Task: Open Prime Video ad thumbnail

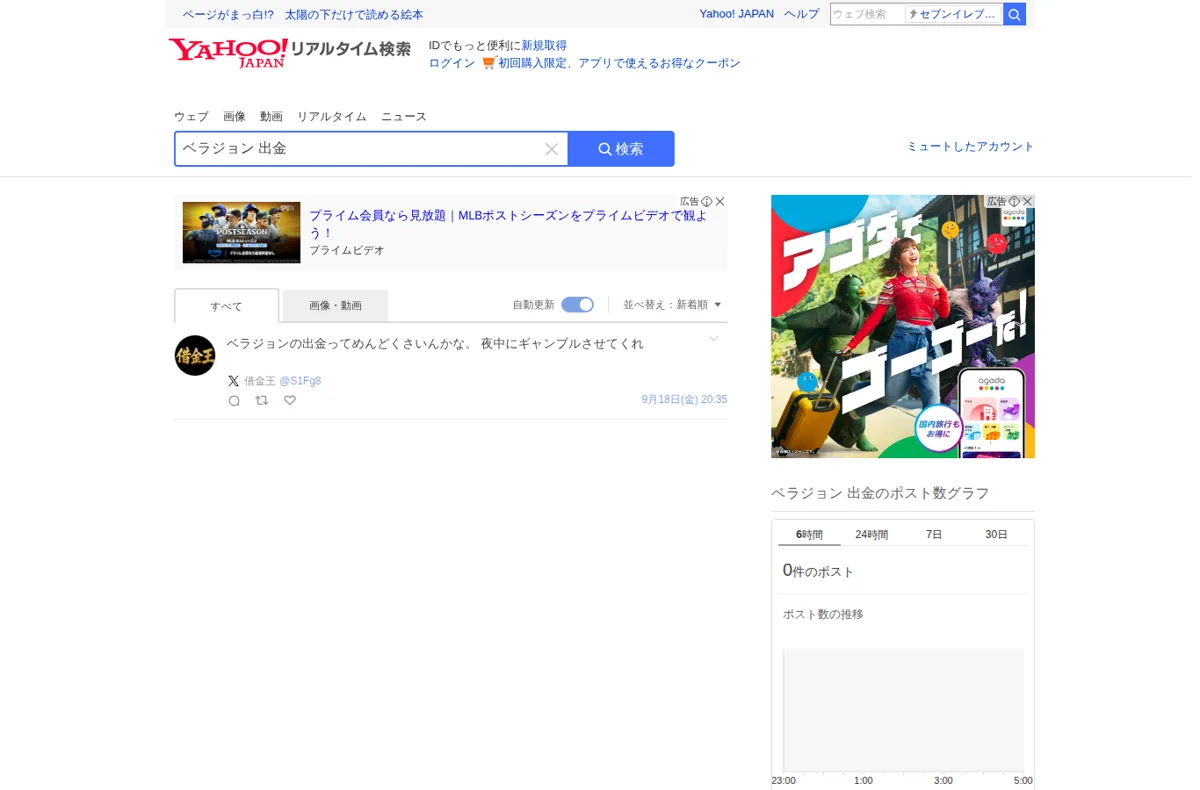Action: 241,233
